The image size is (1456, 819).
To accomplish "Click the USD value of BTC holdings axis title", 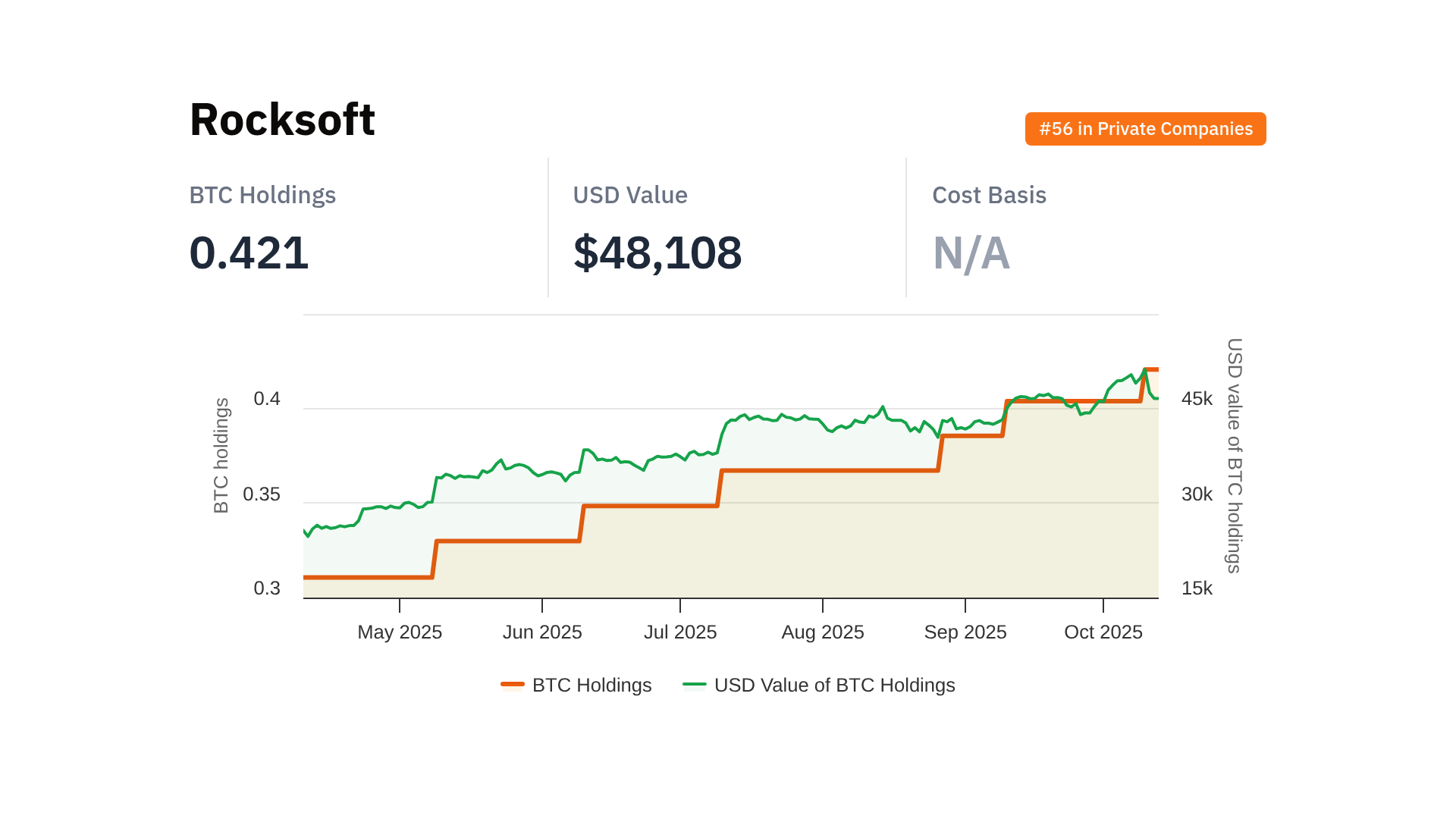I will [1235, 456].
